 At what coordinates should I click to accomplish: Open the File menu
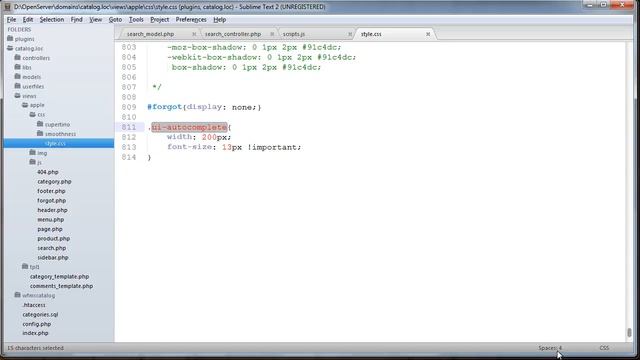pyautogui.click(x=11, y=20)
